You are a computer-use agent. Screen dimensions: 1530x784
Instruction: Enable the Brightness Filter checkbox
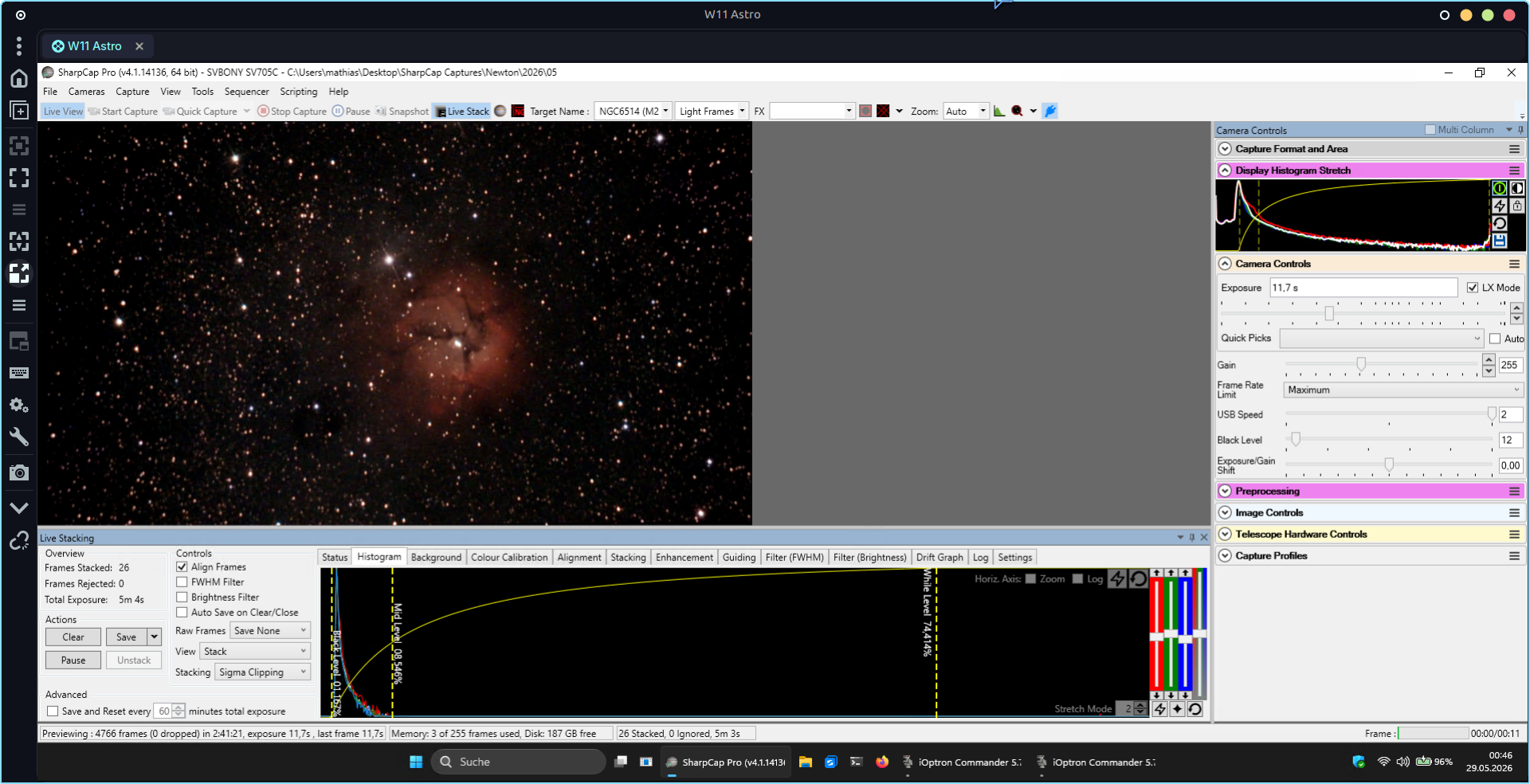pos(182,598)
